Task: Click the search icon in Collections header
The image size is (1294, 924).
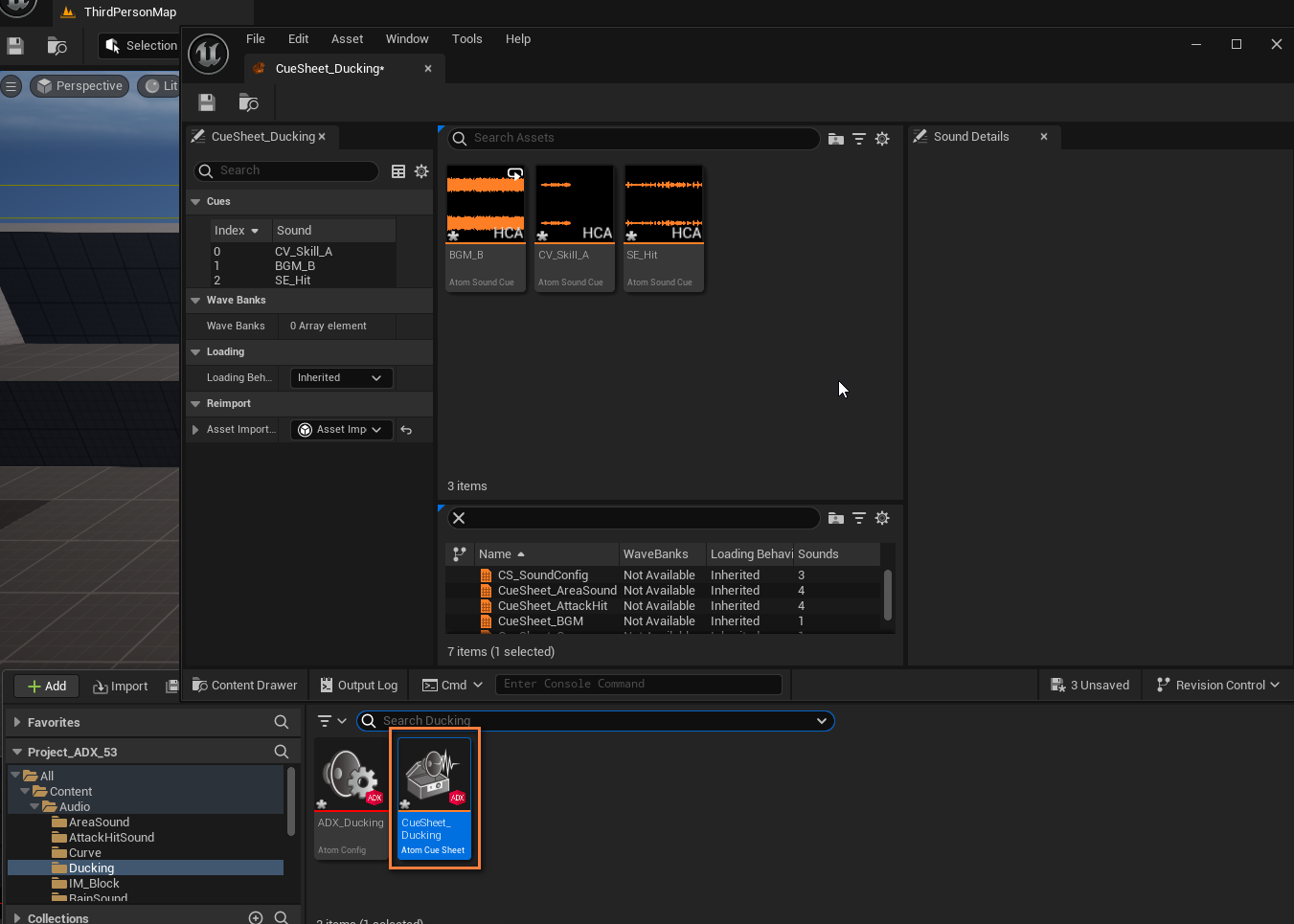Action: (x=282, y=917)
